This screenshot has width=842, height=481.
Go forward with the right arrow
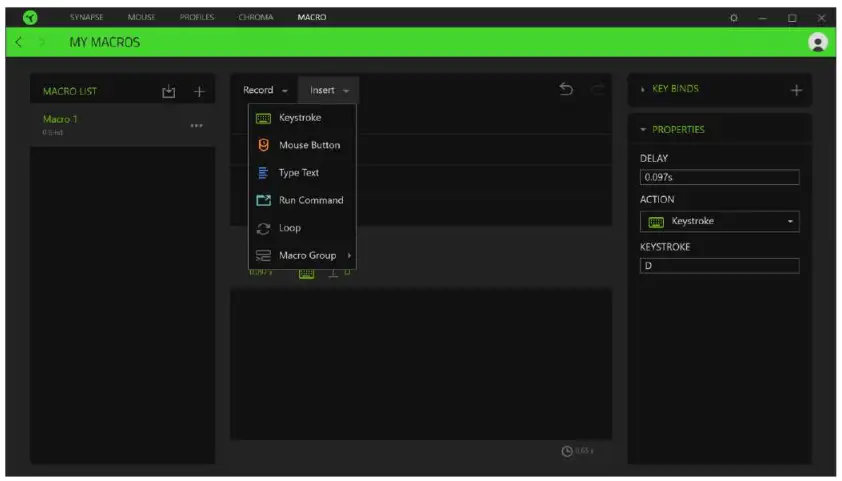(x=42, y=42)
